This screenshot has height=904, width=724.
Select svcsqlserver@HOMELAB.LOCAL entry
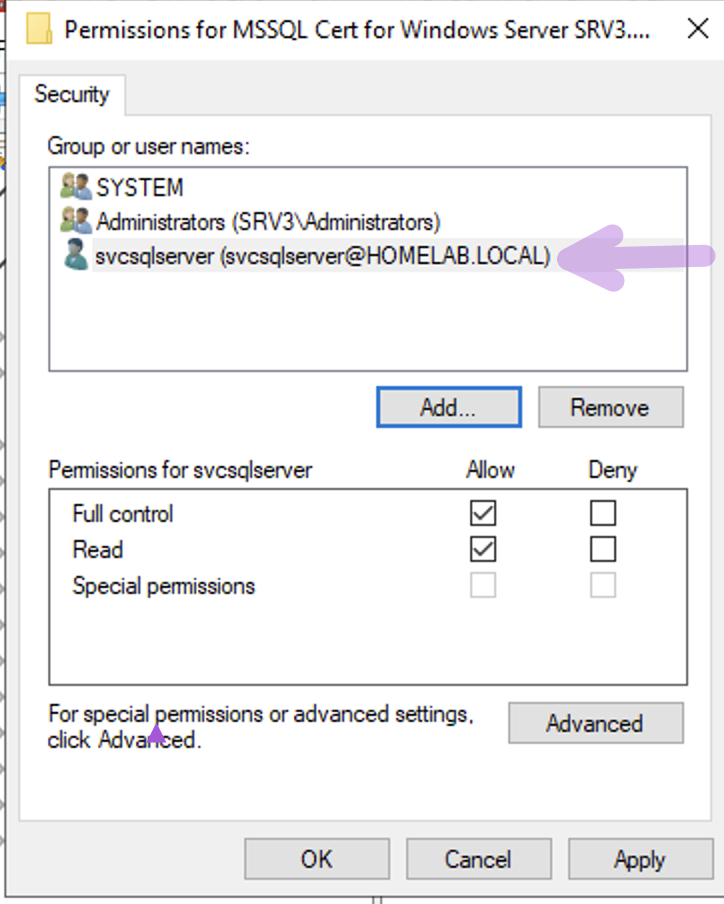click(x=323, y=256)
